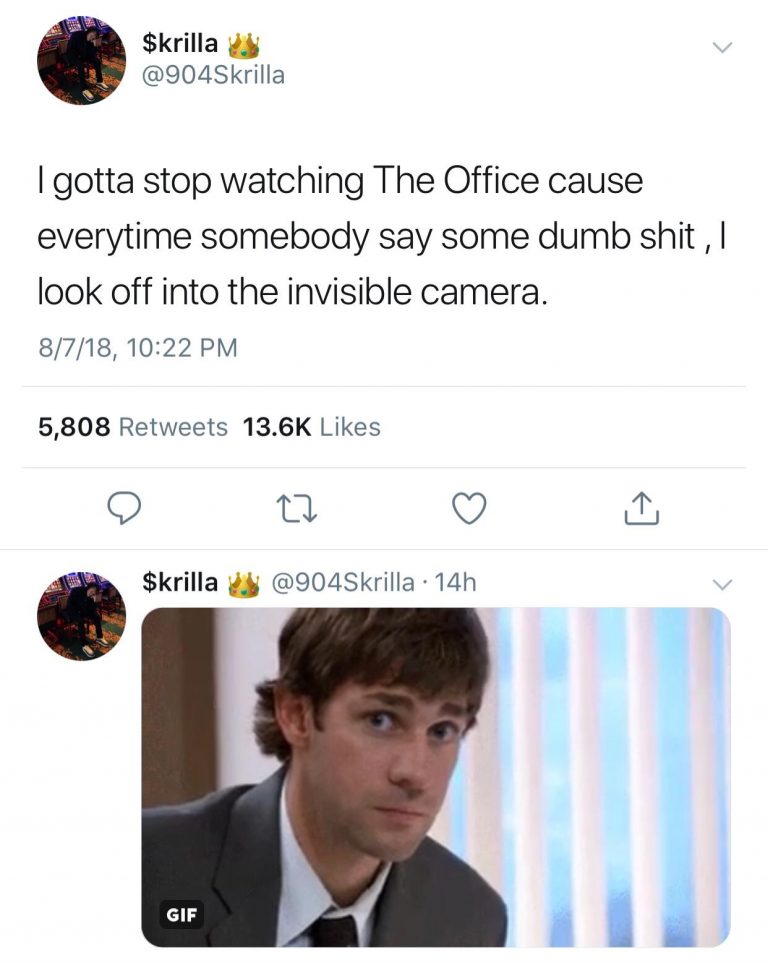The image size is (768, 963).
Task: Select the tweet text about The Office
Action: coord(382,236)
